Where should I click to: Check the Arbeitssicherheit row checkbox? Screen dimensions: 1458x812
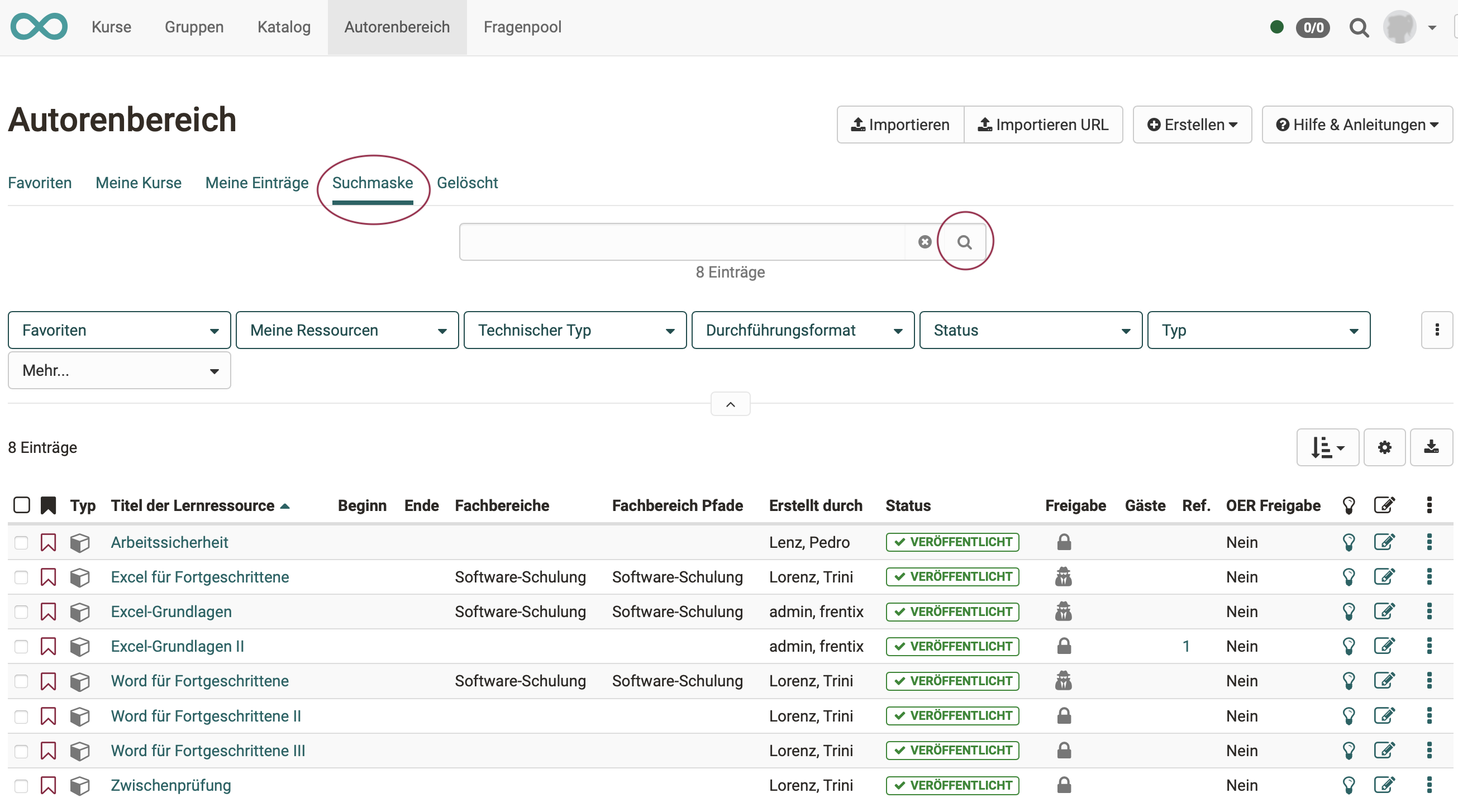coord(22,543)
